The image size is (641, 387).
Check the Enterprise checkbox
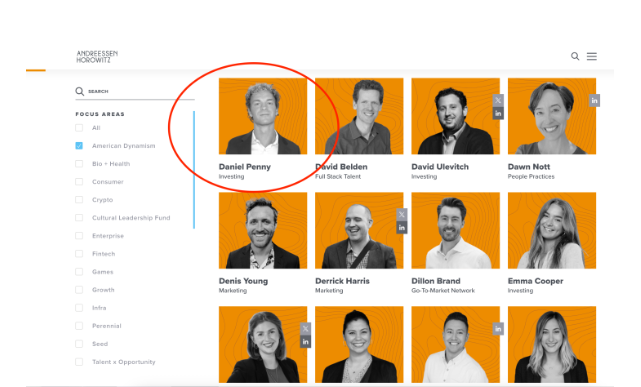click(x=79, y=236)
